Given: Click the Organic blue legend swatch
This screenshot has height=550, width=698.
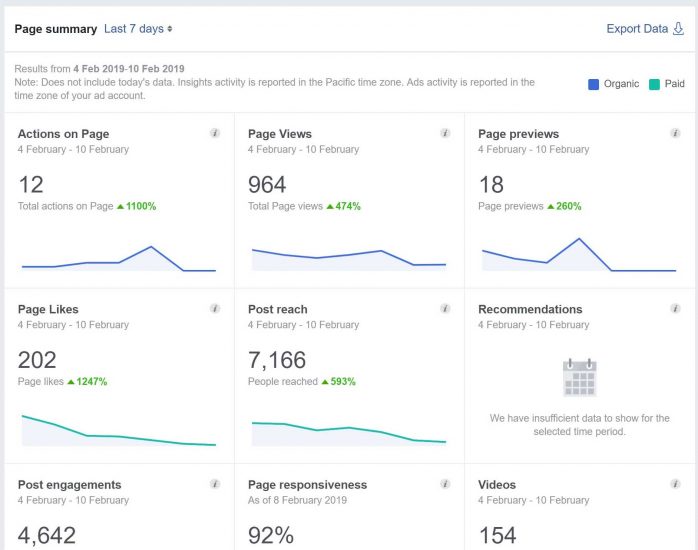Looking at the screenshot, I should tap(594, 84).
